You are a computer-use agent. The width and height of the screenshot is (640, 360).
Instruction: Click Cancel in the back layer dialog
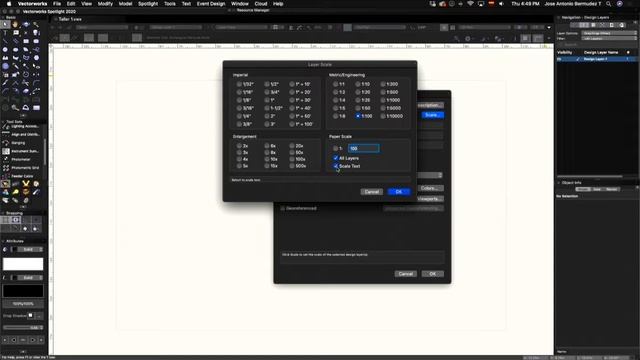(x=405, y=274)
